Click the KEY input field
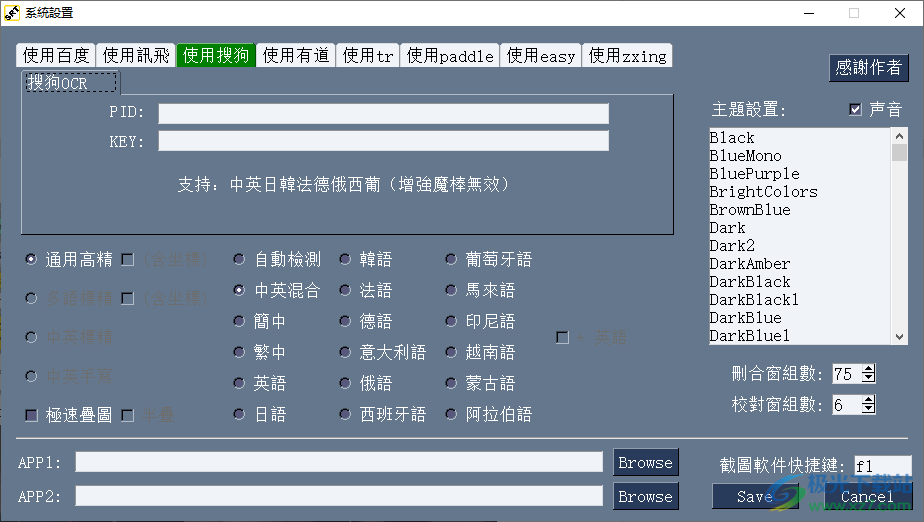The height and width of the screenshot is (522, 924). (383, 141)
